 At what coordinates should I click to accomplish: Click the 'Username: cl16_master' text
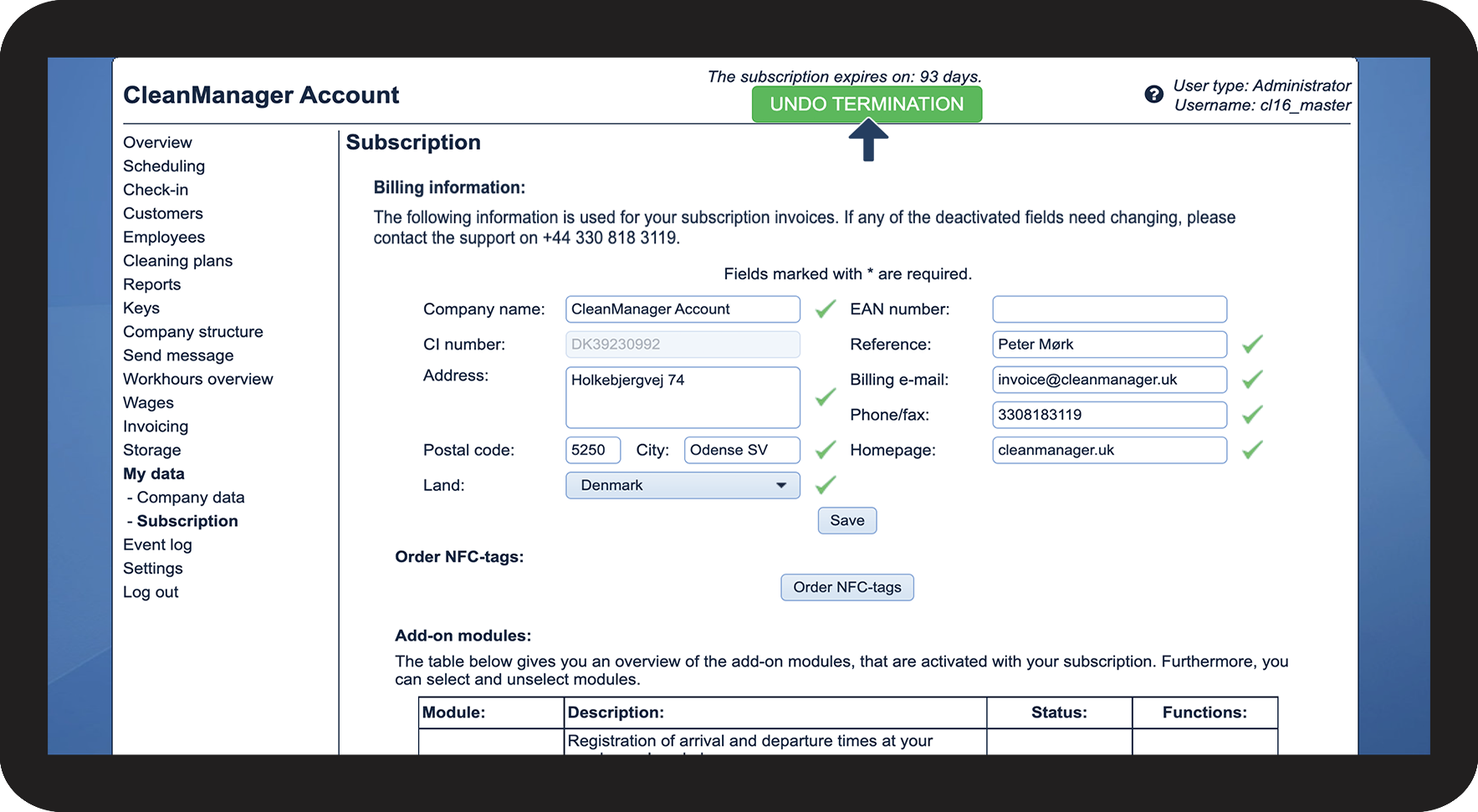[1262, 105]
